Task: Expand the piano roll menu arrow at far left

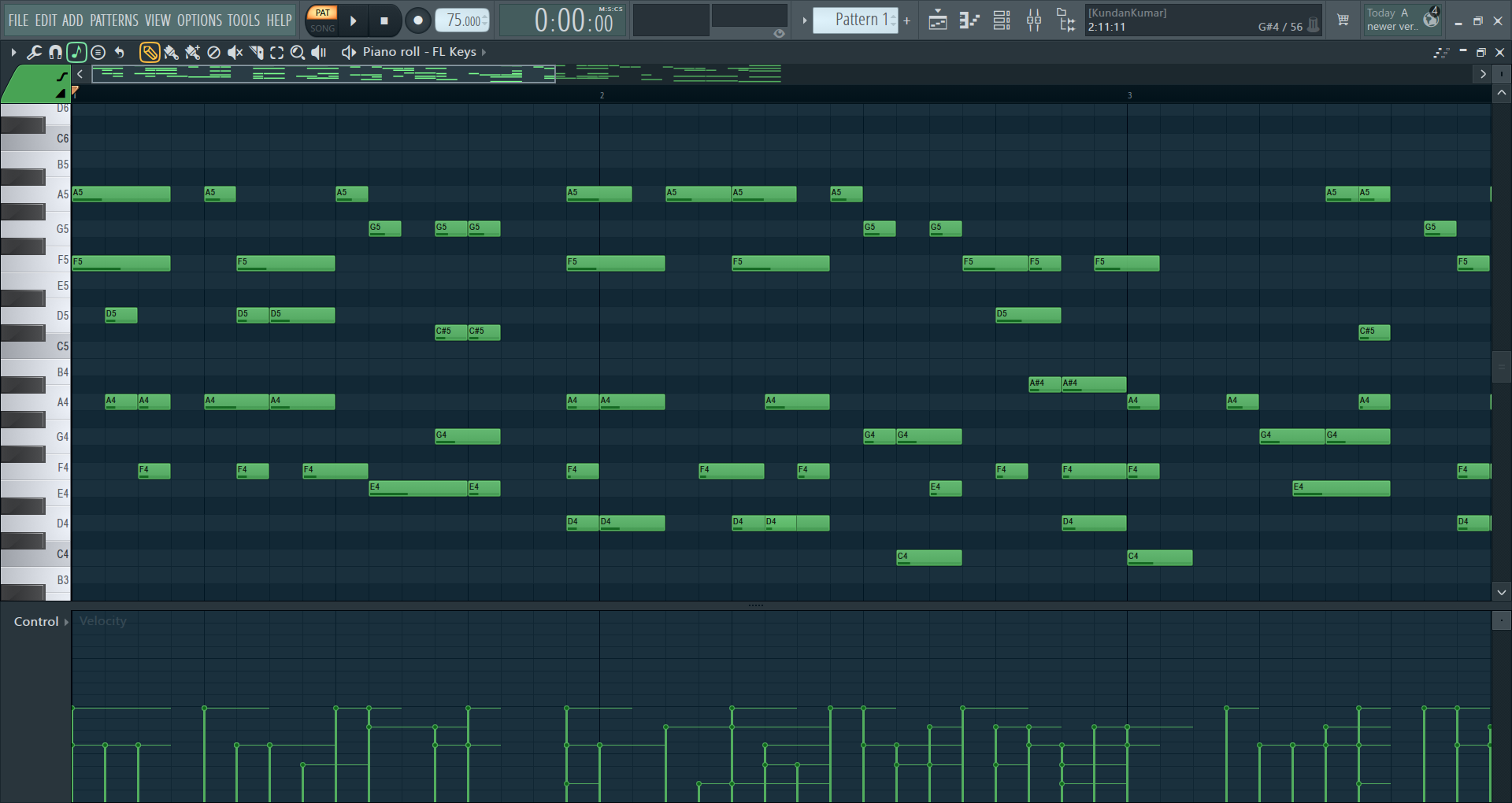Action: [x=13, y=52]
